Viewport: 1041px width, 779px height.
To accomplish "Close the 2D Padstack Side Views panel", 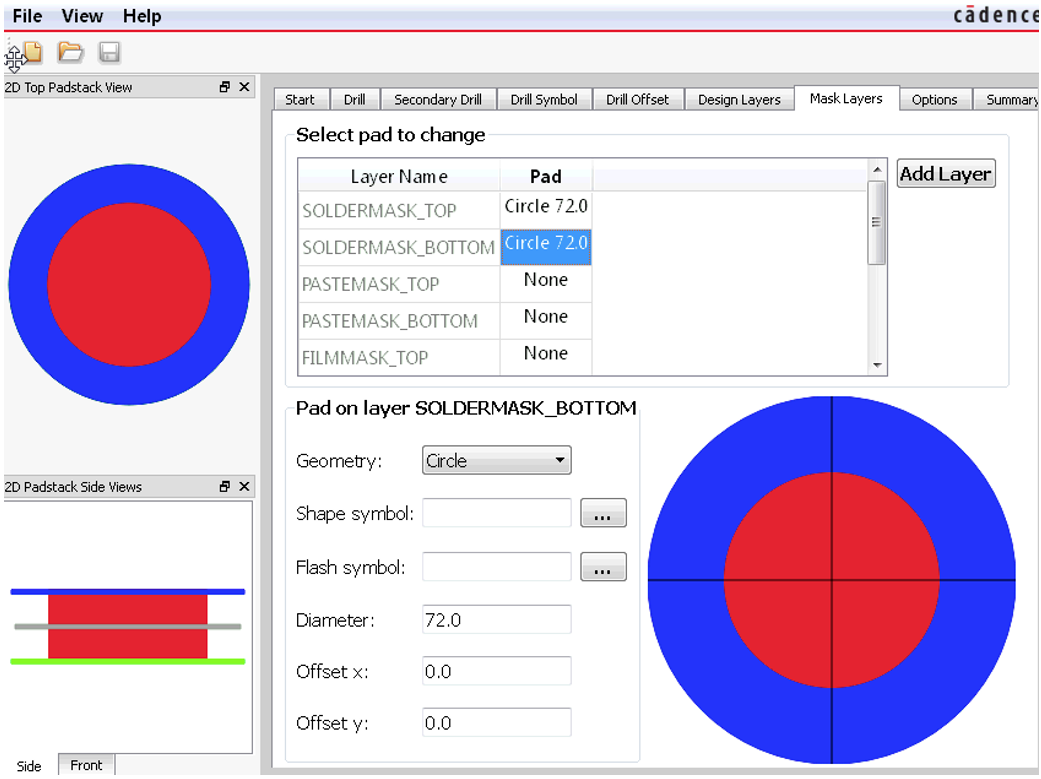I will pos(244,487).
